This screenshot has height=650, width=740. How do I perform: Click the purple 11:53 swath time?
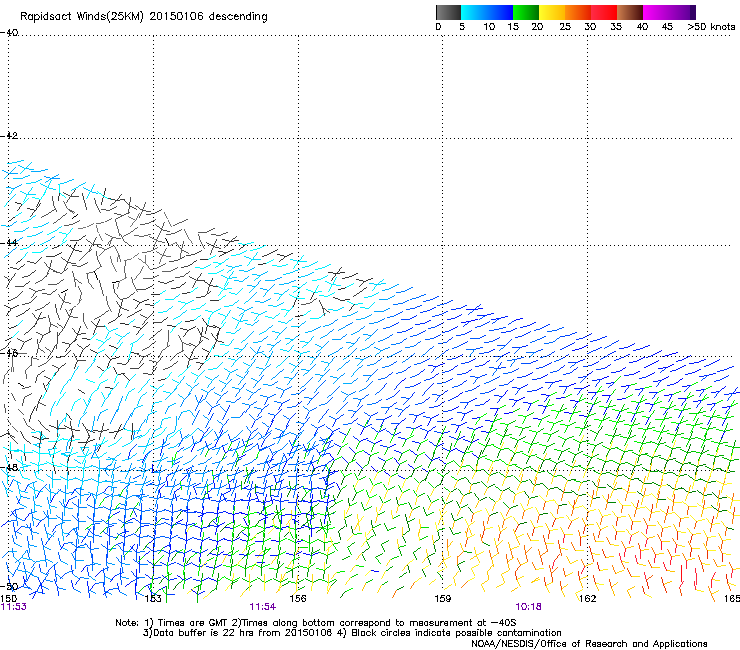click(x=14, y=607)
